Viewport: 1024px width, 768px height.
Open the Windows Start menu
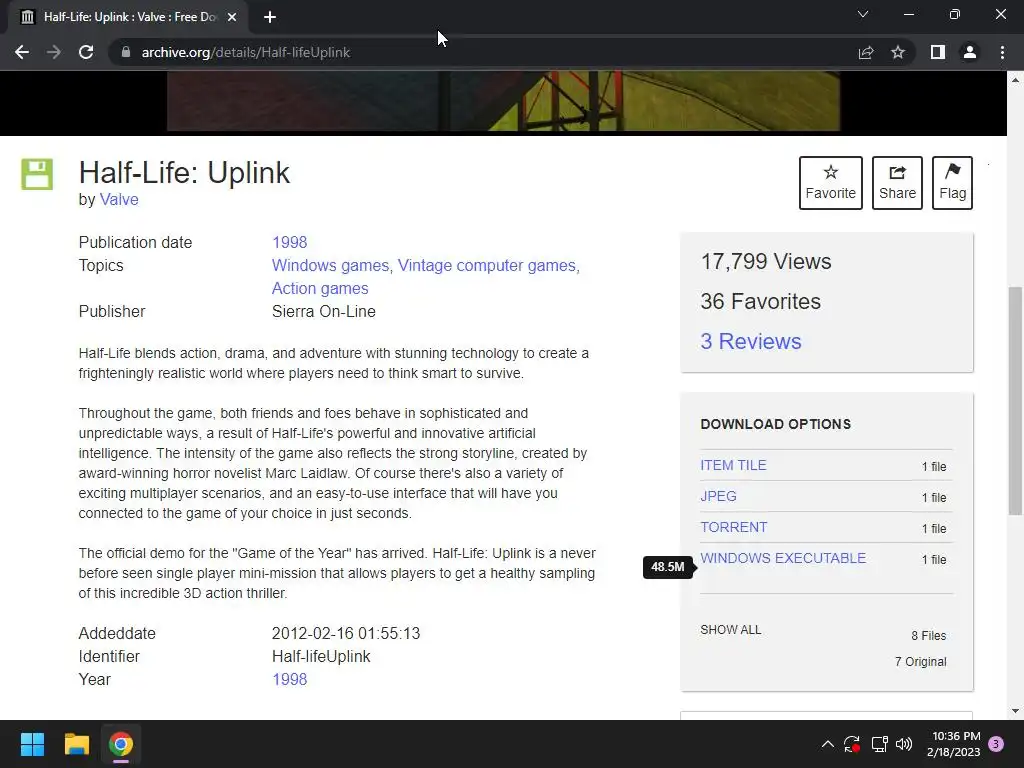(32, 744)
